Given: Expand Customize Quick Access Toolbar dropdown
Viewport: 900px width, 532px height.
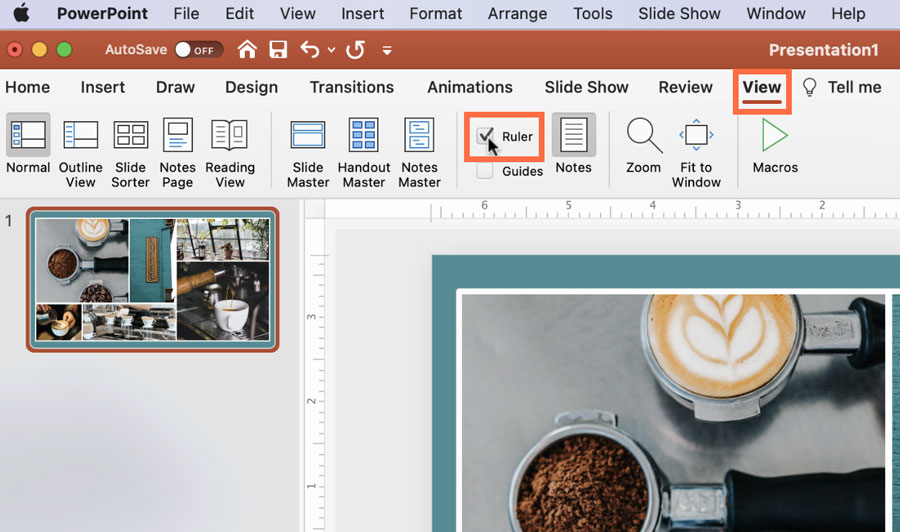Looking at the screenshot, I should [387, 51].
